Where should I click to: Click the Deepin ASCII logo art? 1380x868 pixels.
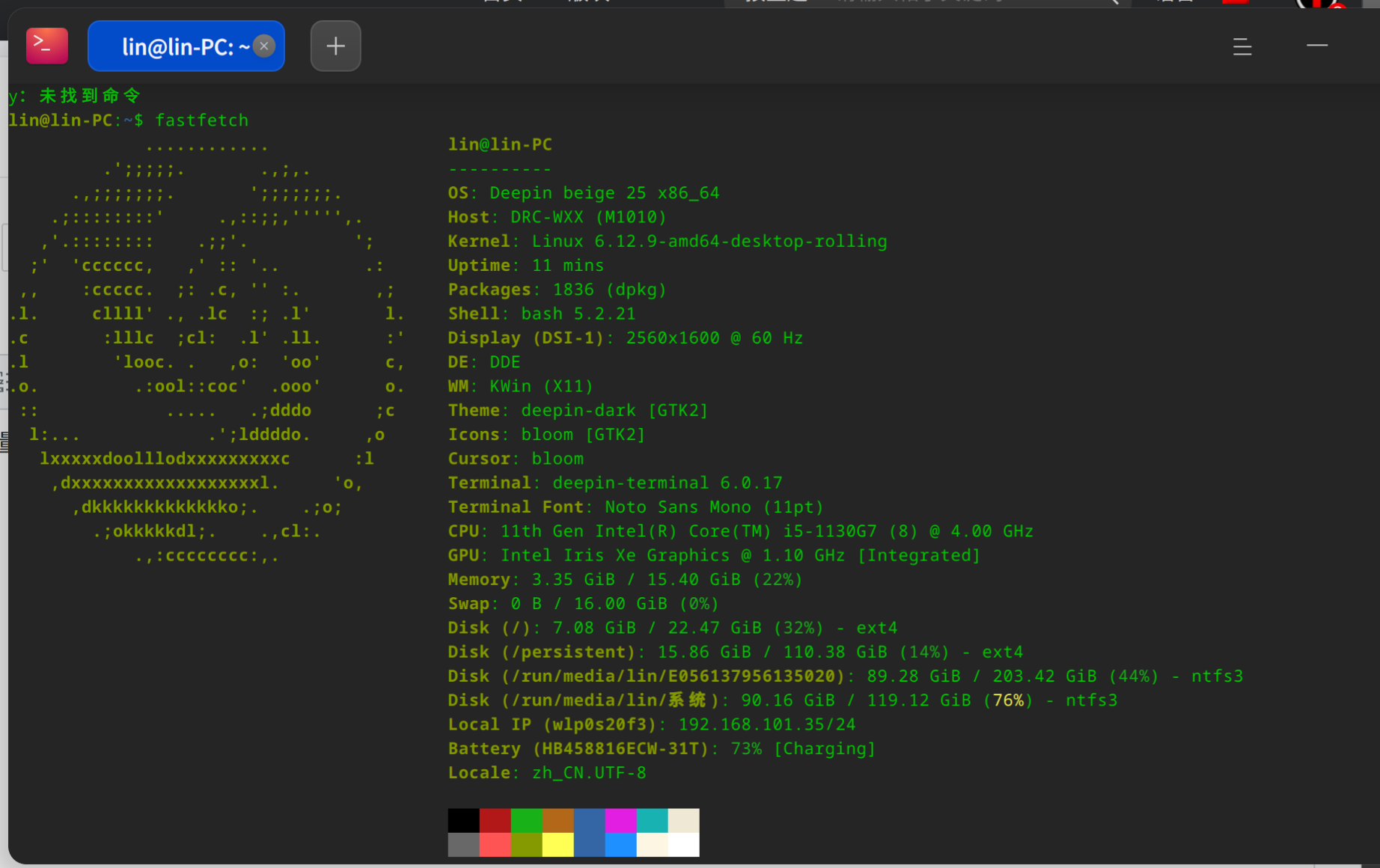(x=207, y=349)
